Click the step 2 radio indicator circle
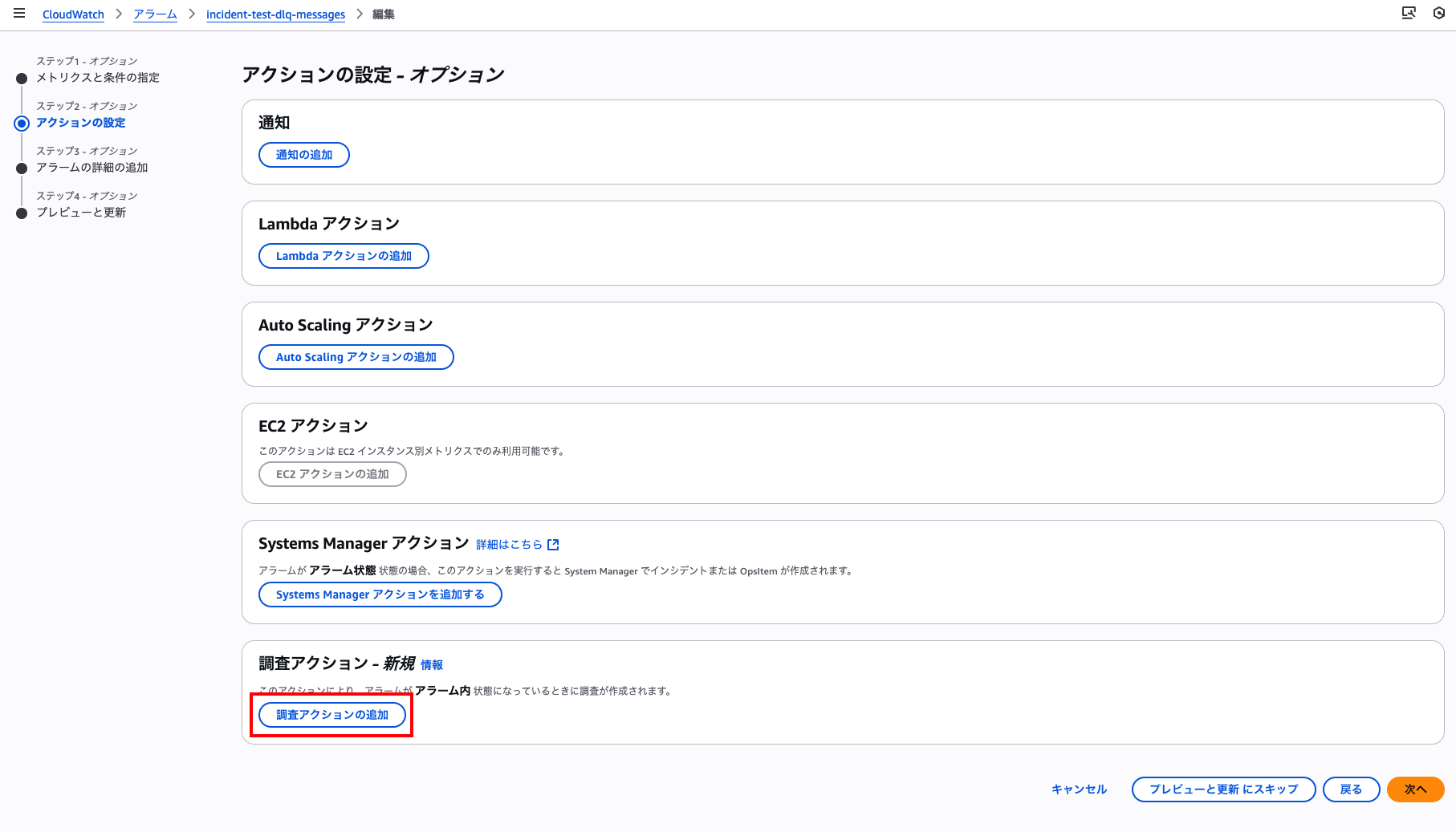 [22, 124]
